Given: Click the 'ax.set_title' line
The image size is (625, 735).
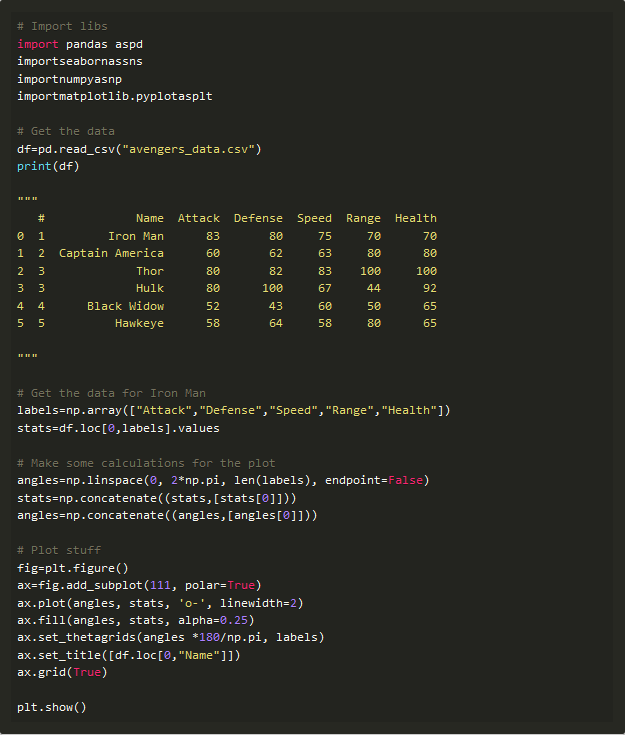Looking at the screenshot, I should pos(129,655).
